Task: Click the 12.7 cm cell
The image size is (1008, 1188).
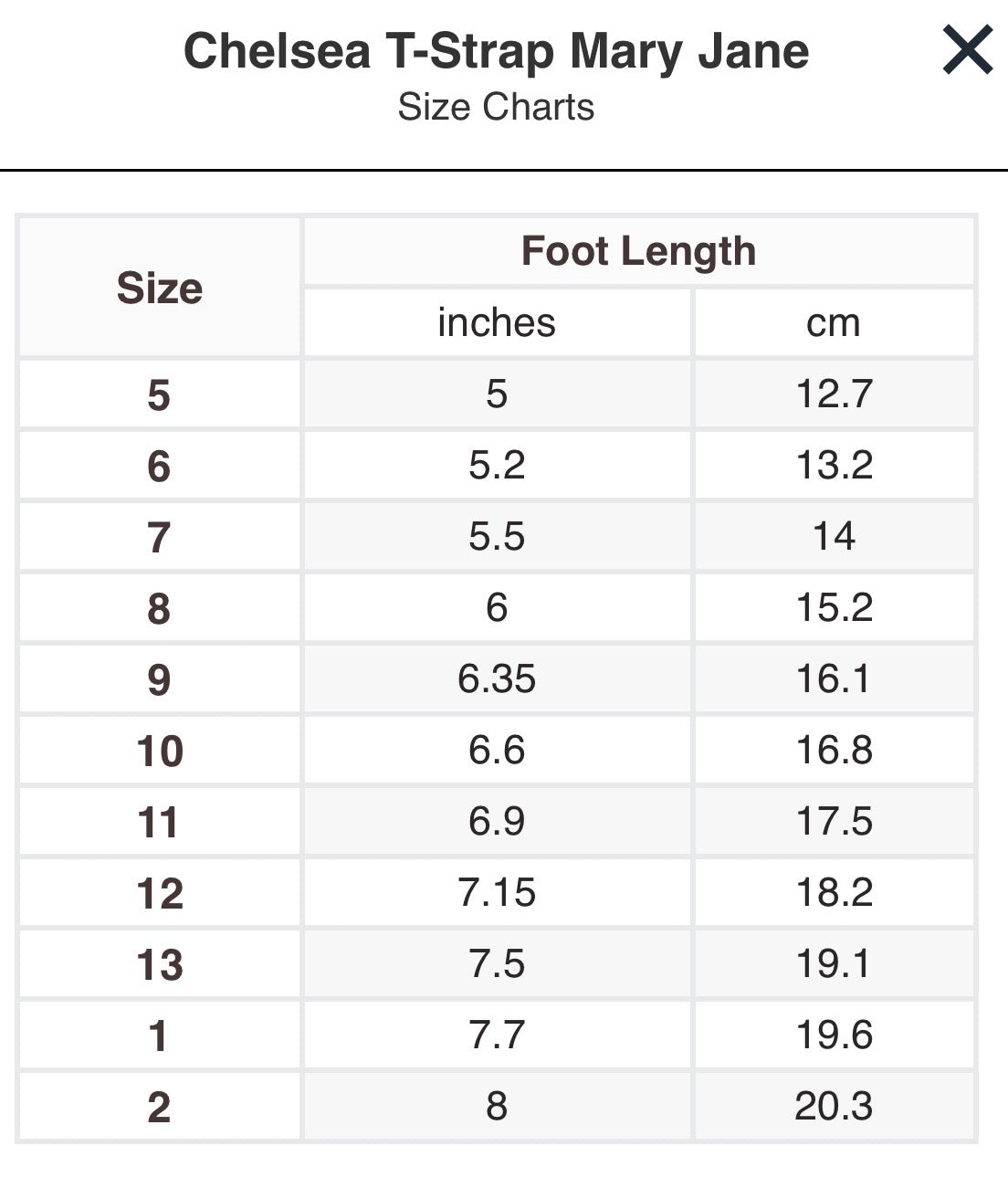Action: 834,394
